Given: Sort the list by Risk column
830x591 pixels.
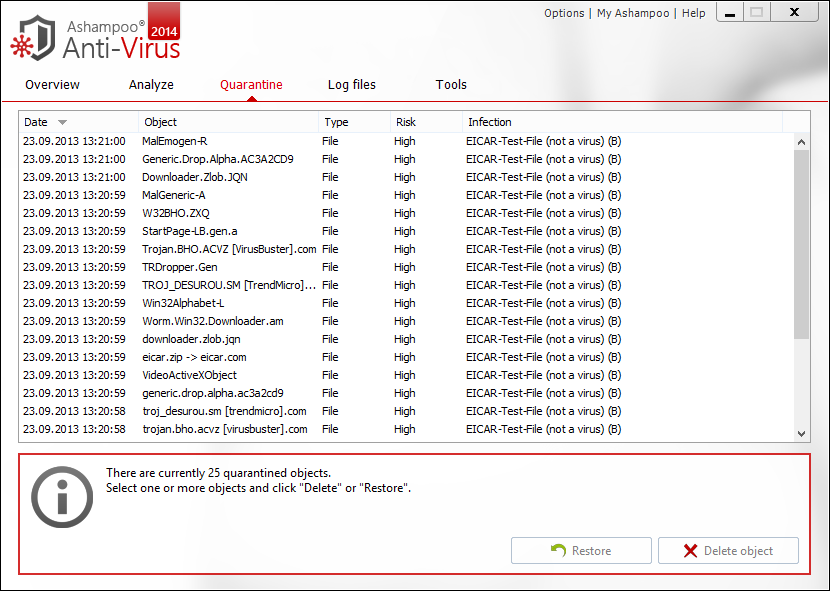Looking at the screenshot, I should [x=426, y=122].
